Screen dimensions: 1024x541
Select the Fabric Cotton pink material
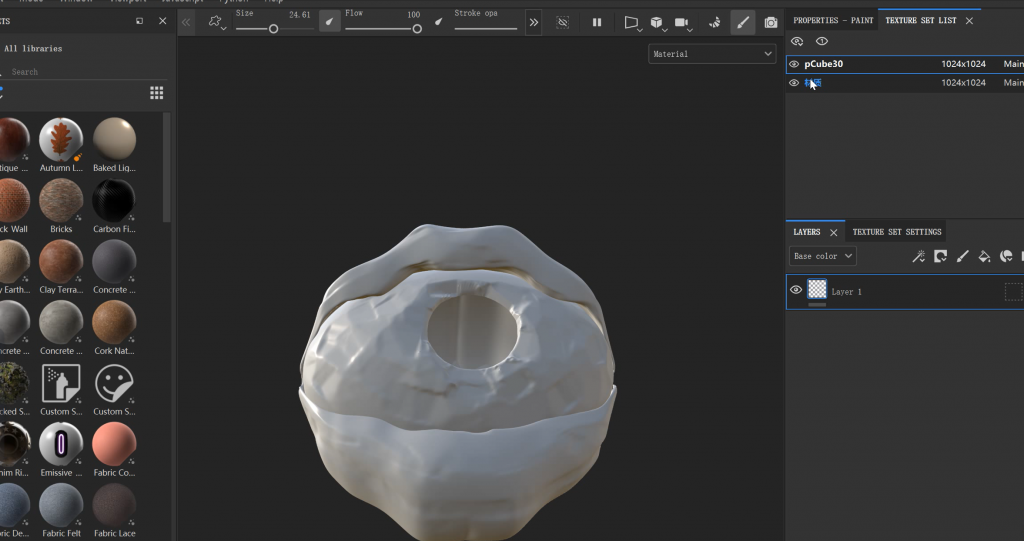coord(114,450)
